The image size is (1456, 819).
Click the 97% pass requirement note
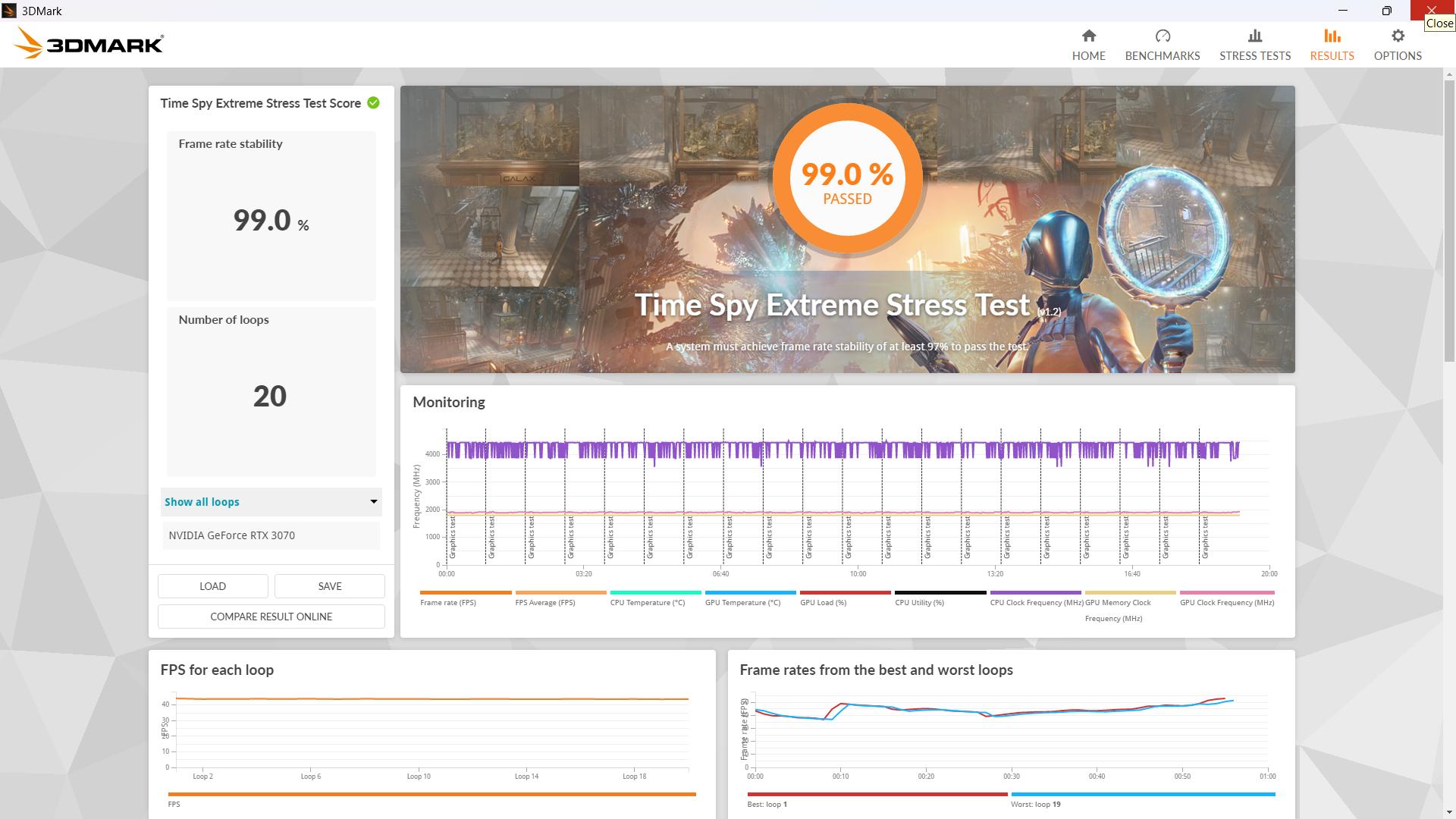[x=847, y=347]
